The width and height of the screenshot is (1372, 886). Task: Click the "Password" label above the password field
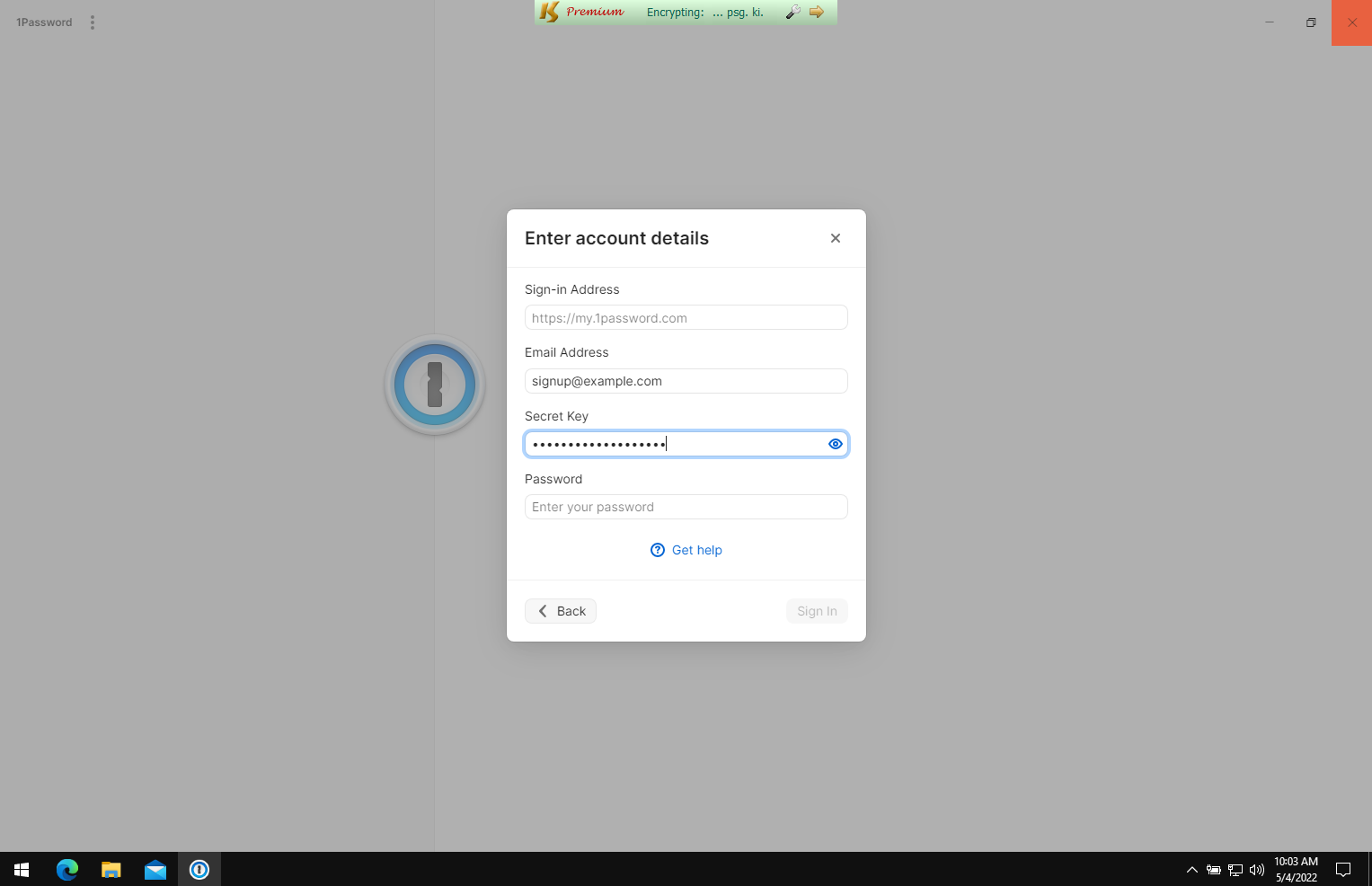click(x=553, y=479)
